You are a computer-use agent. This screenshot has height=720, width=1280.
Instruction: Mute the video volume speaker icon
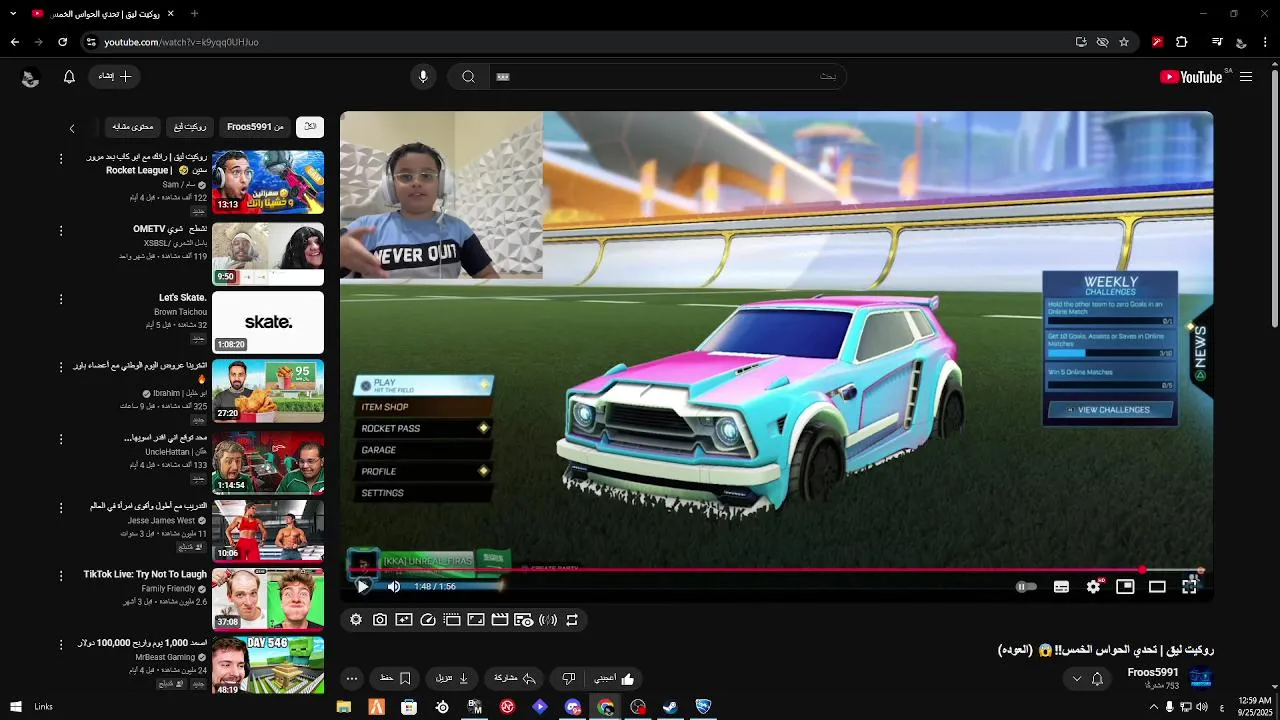[393, 587]
